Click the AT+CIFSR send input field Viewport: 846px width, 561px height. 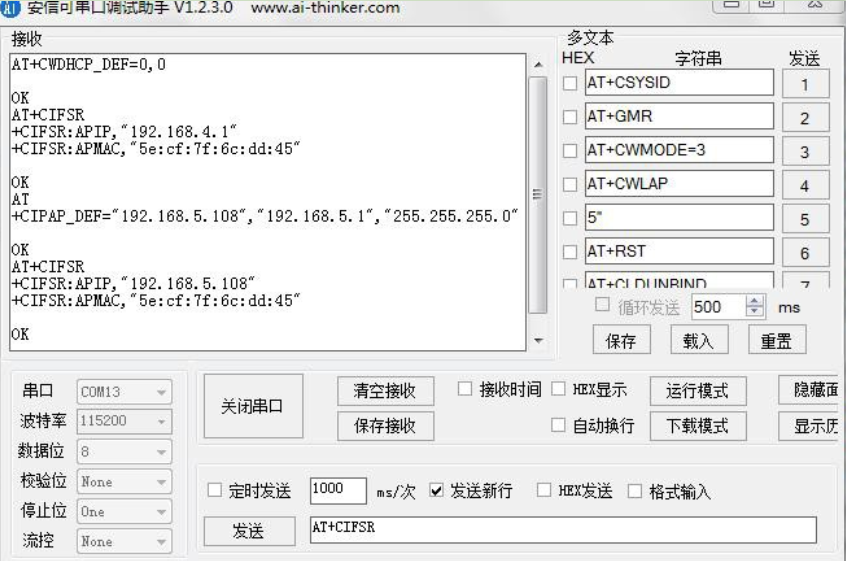[562, 530]
